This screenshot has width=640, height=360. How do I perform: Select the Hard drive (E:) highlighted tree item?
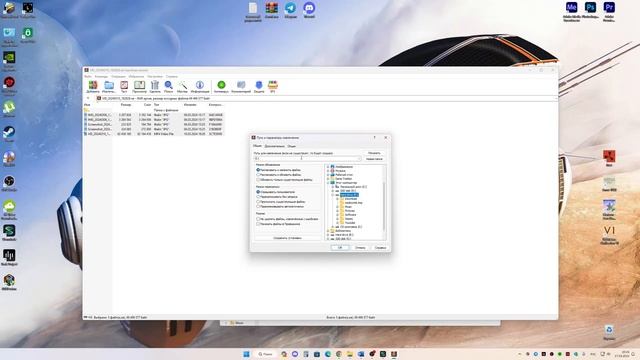pos(349,195)
